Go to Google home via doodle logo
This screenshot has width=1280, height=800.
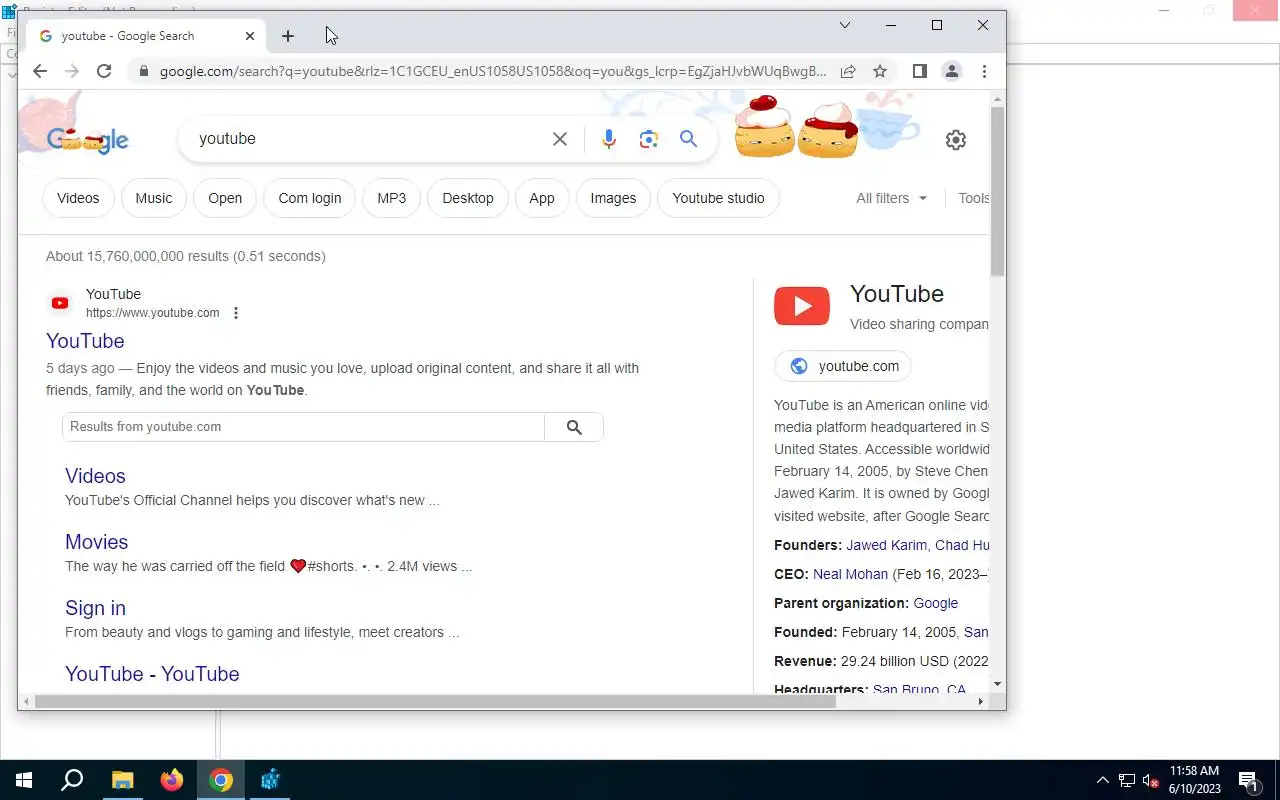[x=88, y=139]
